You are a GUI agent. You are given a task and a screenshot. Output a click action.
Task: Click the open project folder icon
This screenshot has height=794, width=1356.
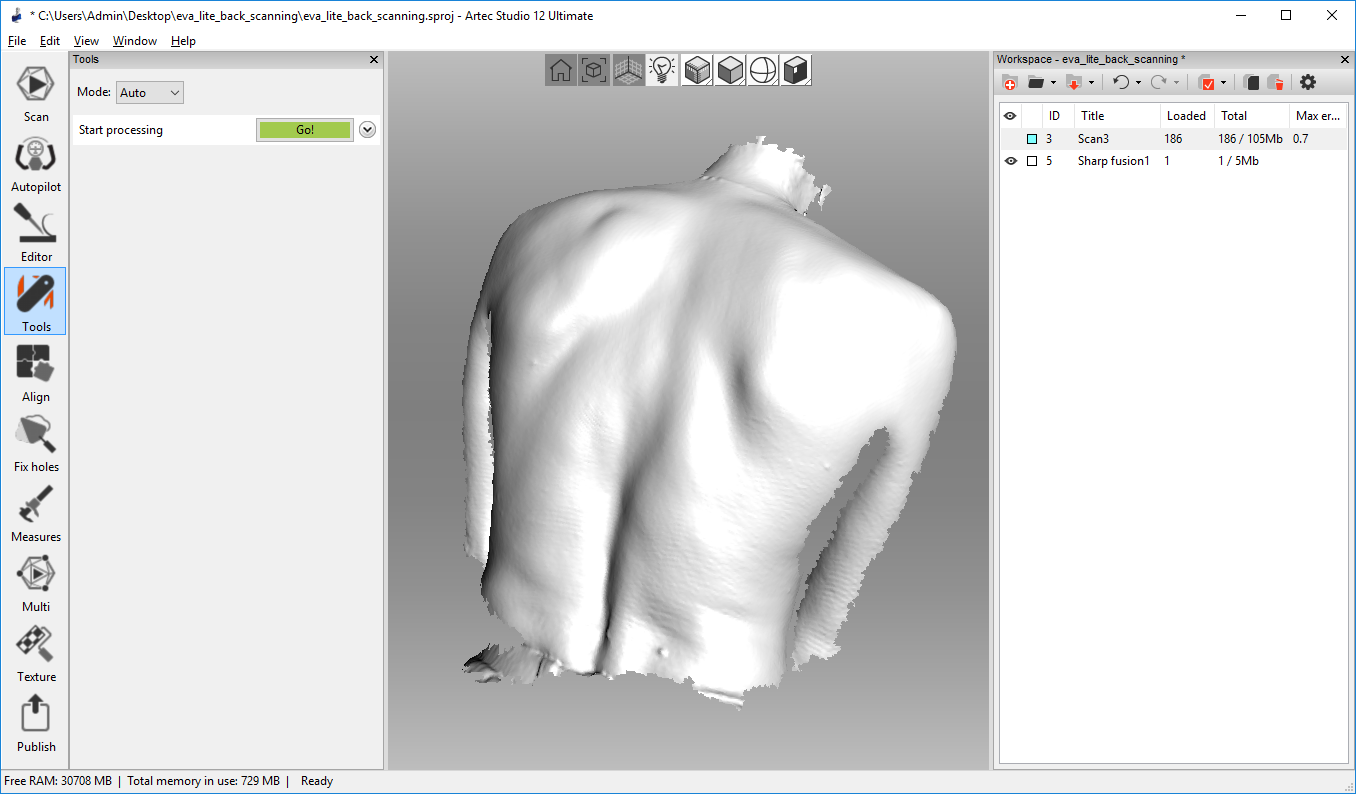point(1035,83)
